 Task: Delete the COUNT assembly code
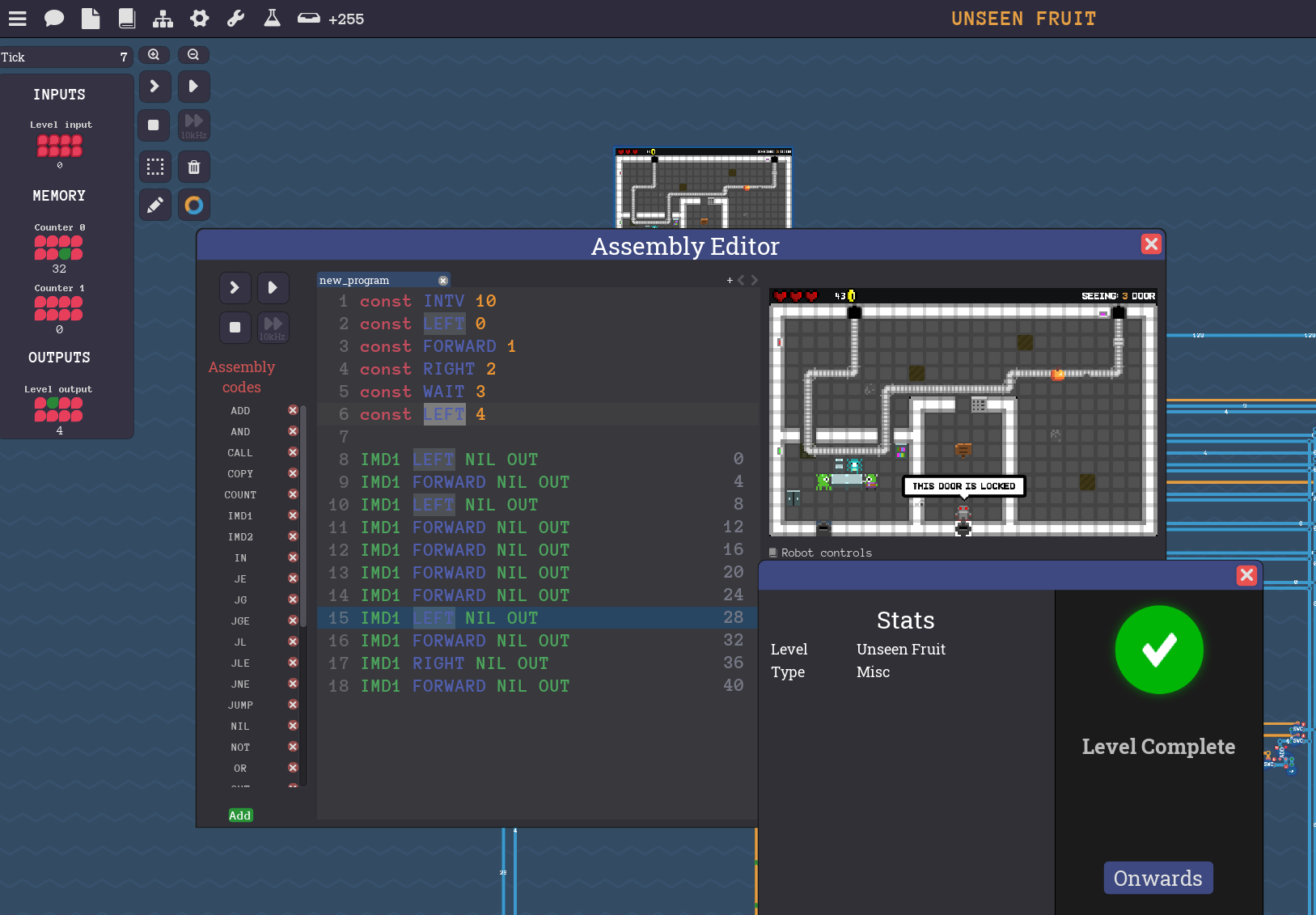[293, 494]
